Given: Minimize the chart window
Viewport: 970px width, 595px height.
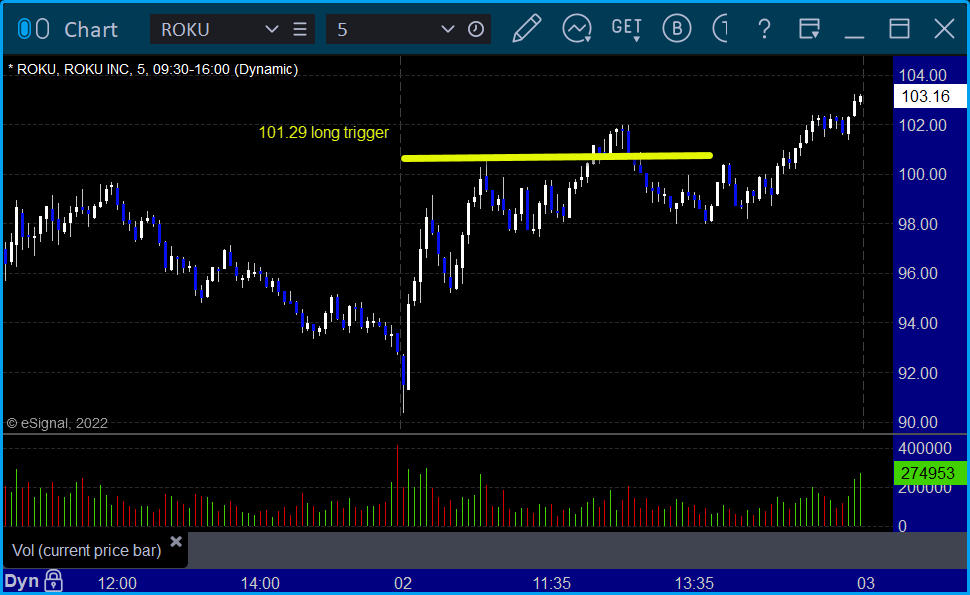Looking at the screenshot, I should click(854, 36).
